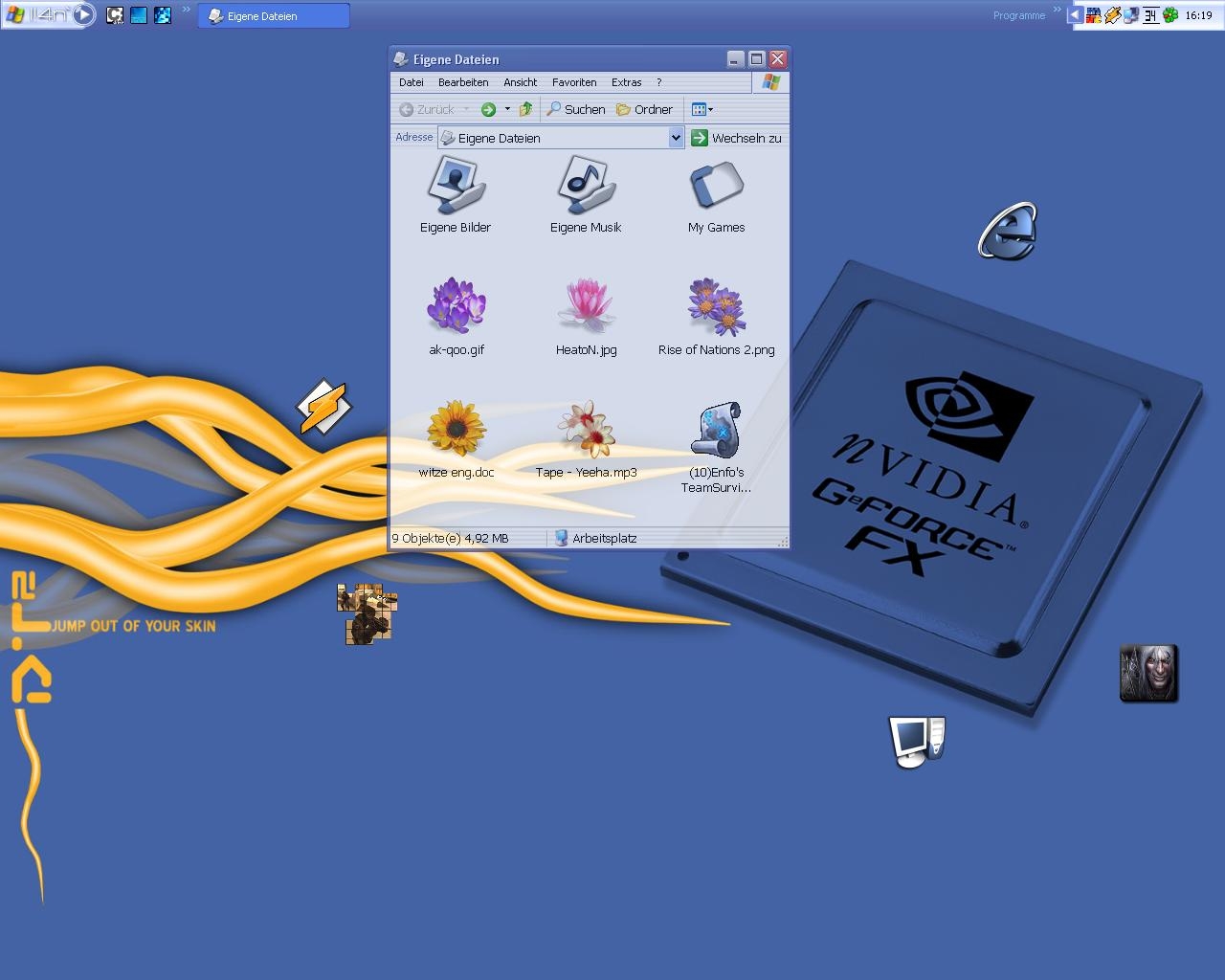
Task: Go up one folder level
Action: 525,109
